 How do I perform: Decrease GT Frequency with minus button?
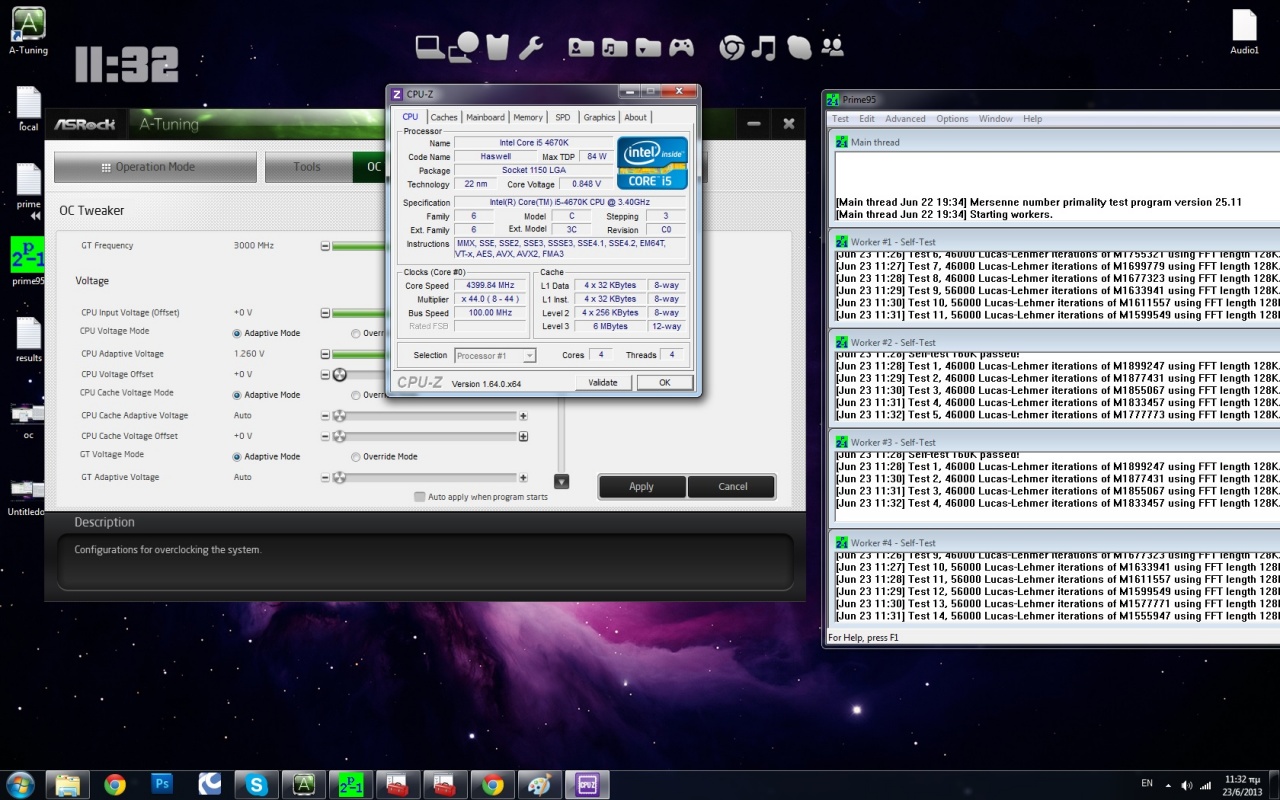(325, 246)
